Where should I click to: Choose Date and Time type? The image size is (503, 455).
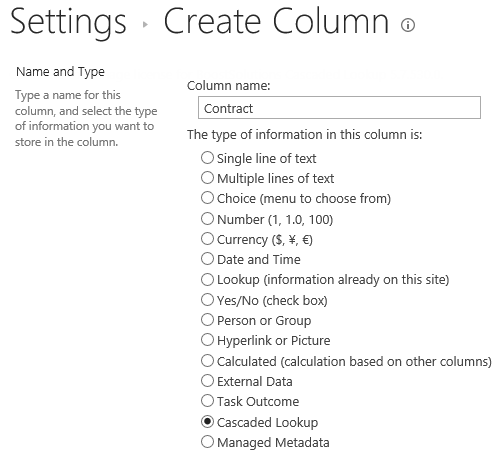coord(207,259)
